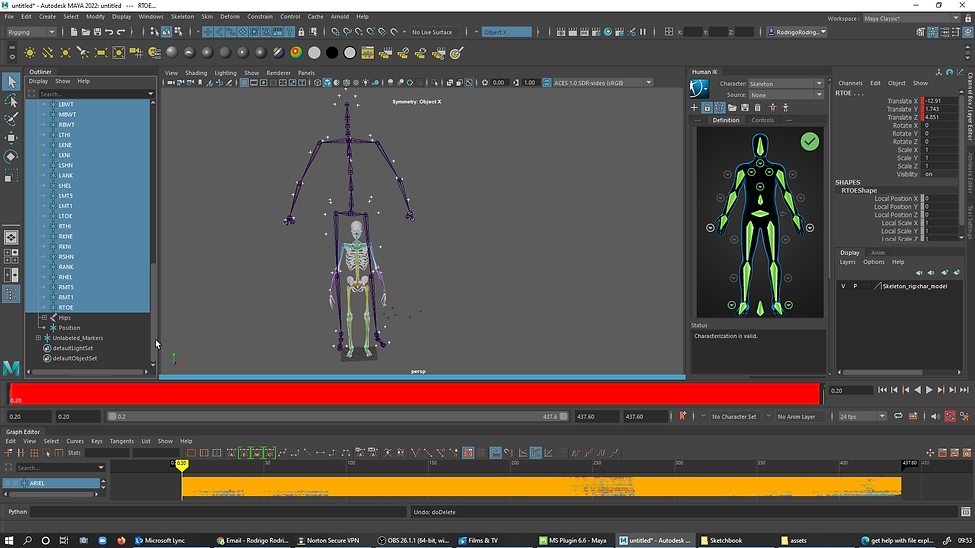Screen dimensions: 975x548
Task: Click the Go to start of playback button
Action: 882,390
